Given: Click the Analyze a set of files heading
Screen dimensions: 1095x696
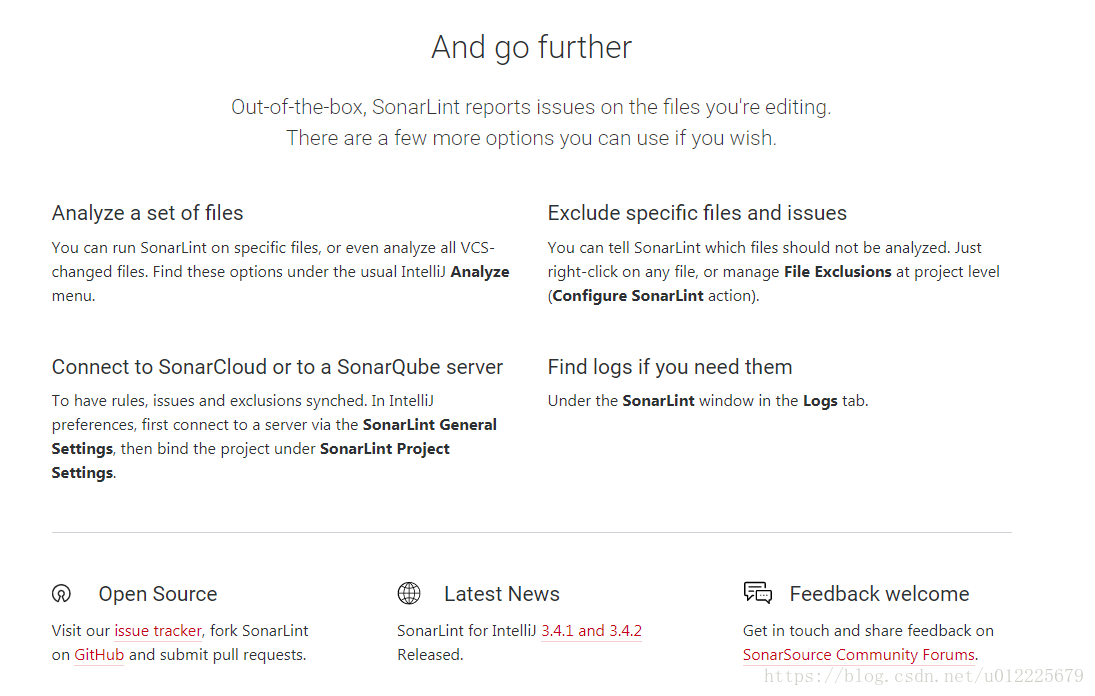Looking at the screenshot, I should click(x=147, y=213).
